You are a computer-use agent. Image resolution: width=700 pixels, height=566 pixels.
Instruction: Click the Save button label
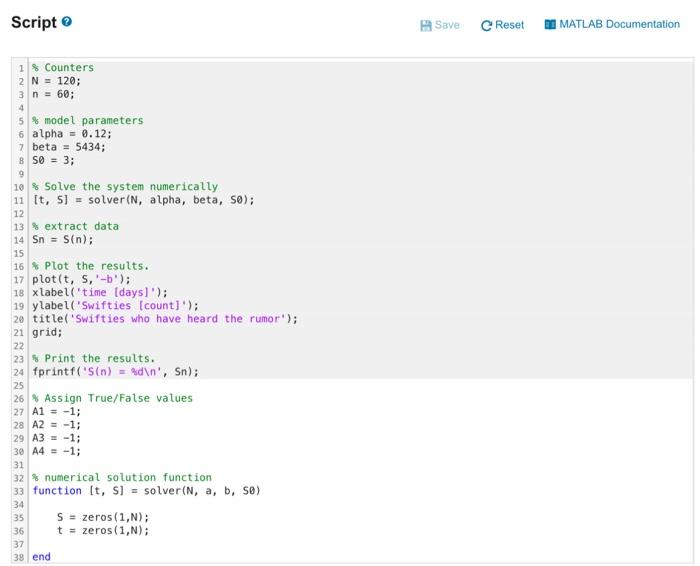[x=447, y=25]
